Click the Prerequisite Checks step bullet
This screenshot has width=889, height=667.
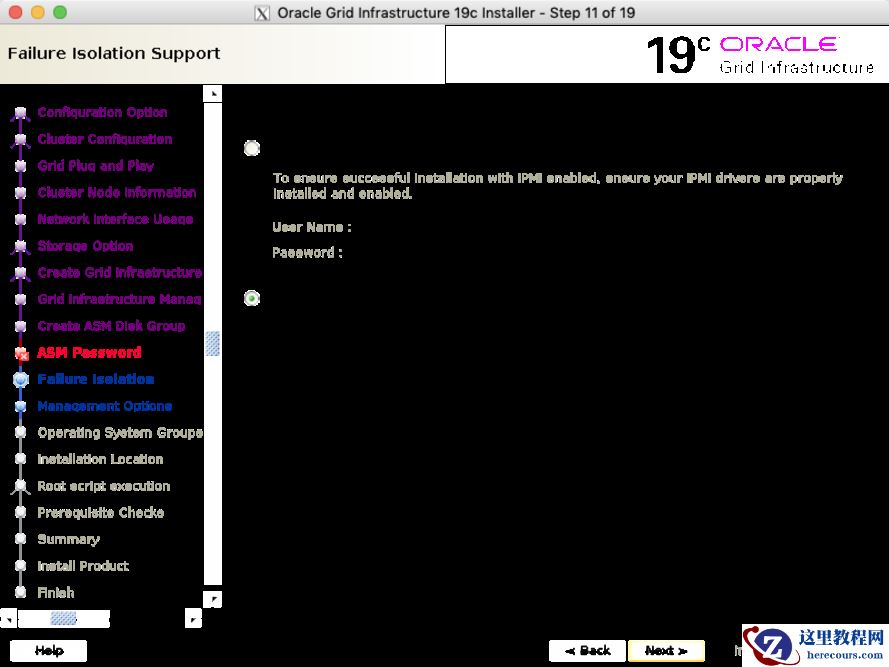coord(20,513)
